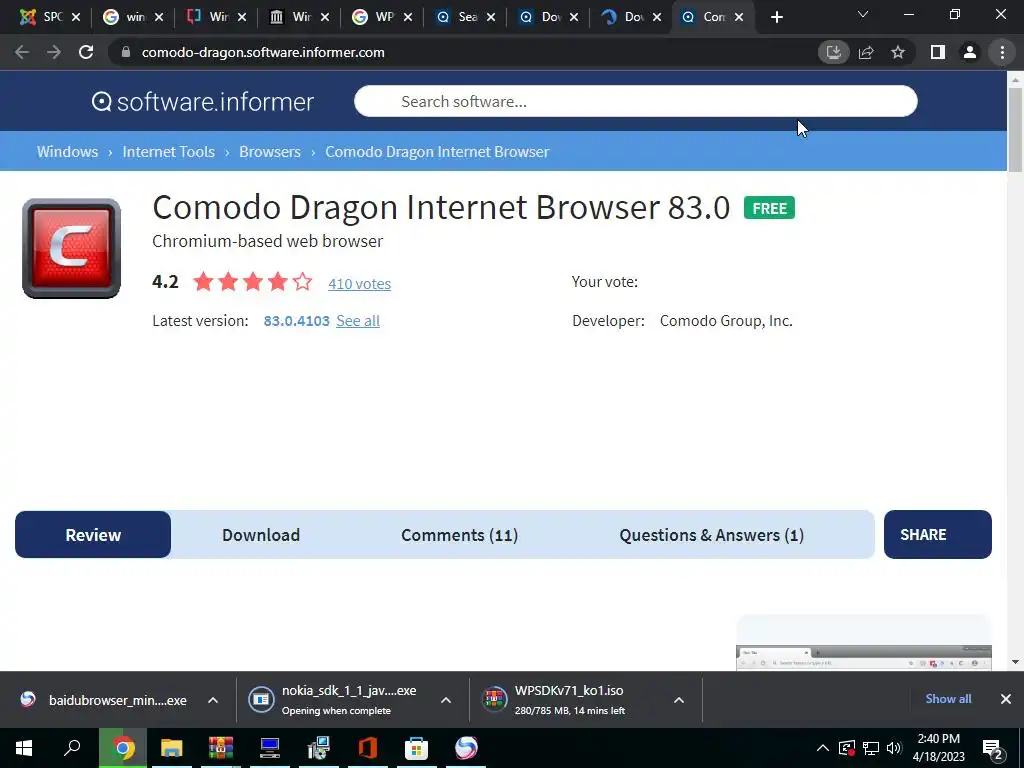Screen dimensions: 1024x768
Task: Open the Internet Tools breadcrumb
Action: [168, 152]
